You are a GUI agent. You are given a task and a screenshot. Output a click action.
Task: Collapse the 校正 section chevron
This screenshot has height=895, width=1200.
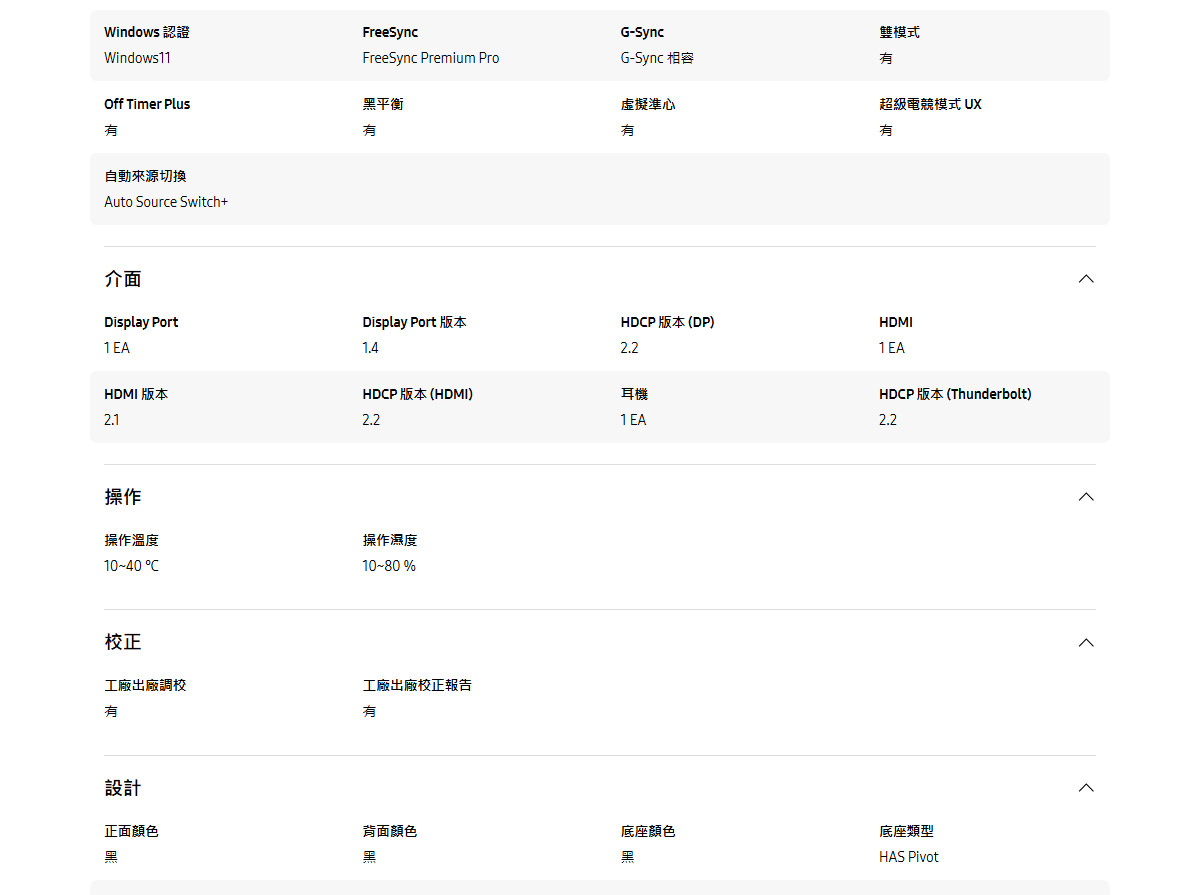tap(1086, 642)
